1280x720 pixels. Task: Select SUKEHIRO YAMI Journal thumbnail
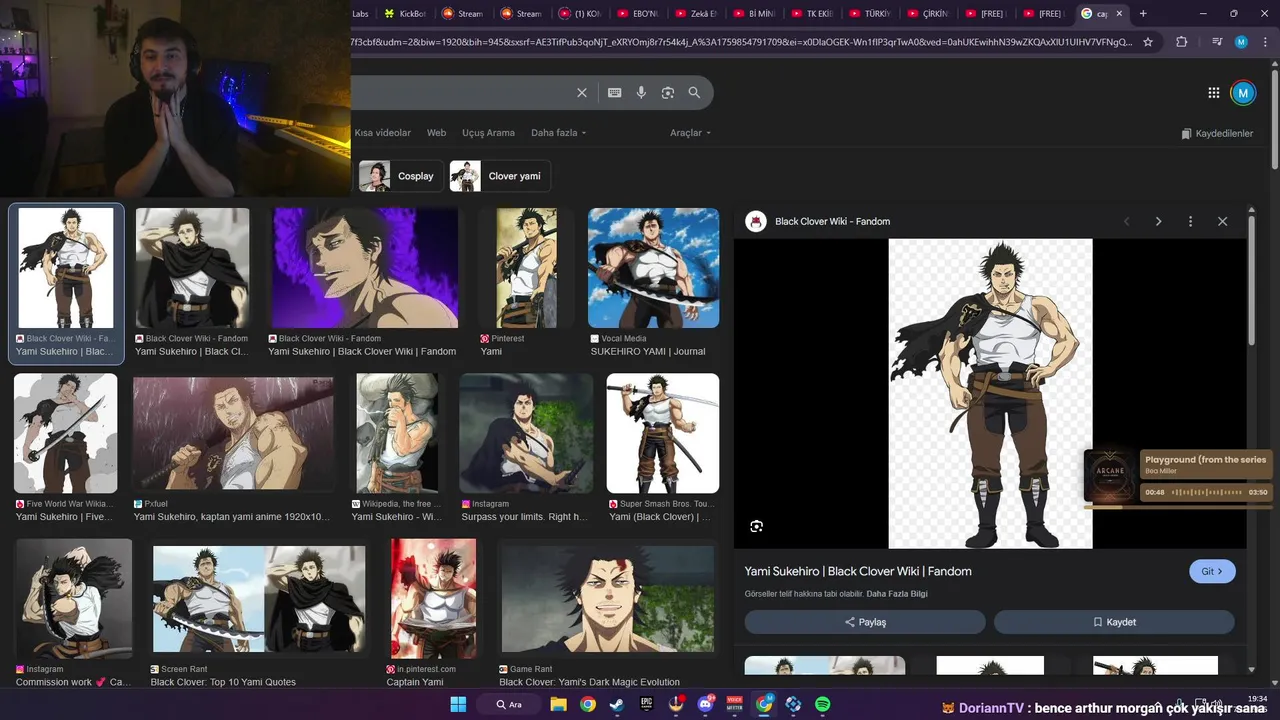point(653,268)
